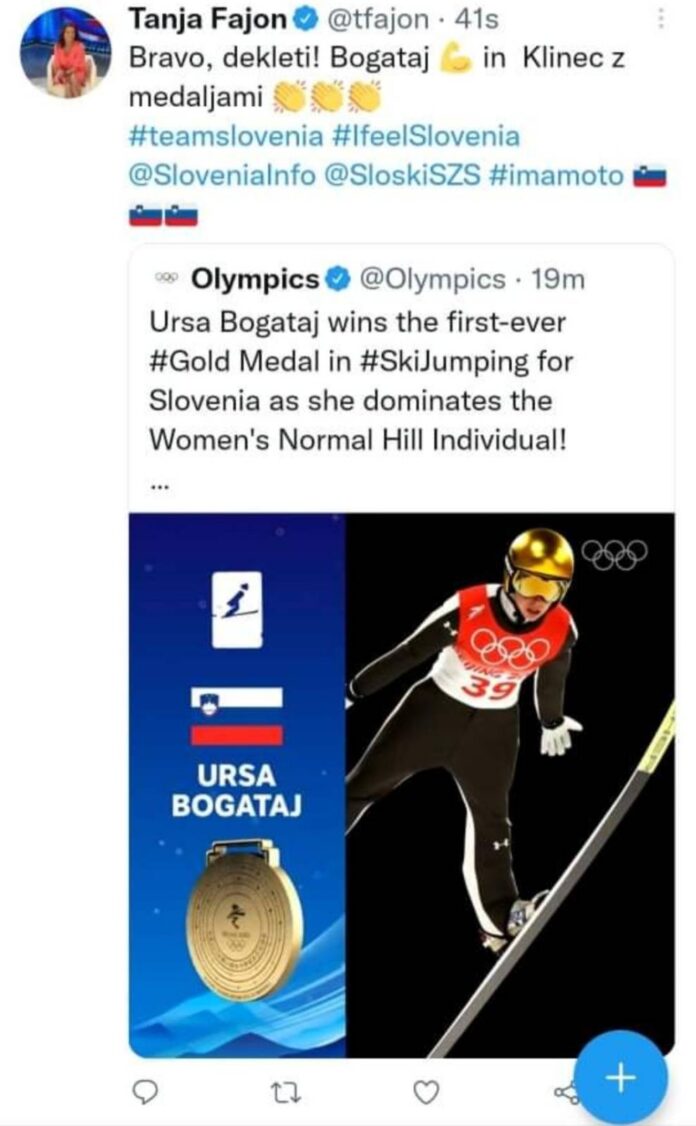Click the reply speech bubble icon

tap(146, 1092)
